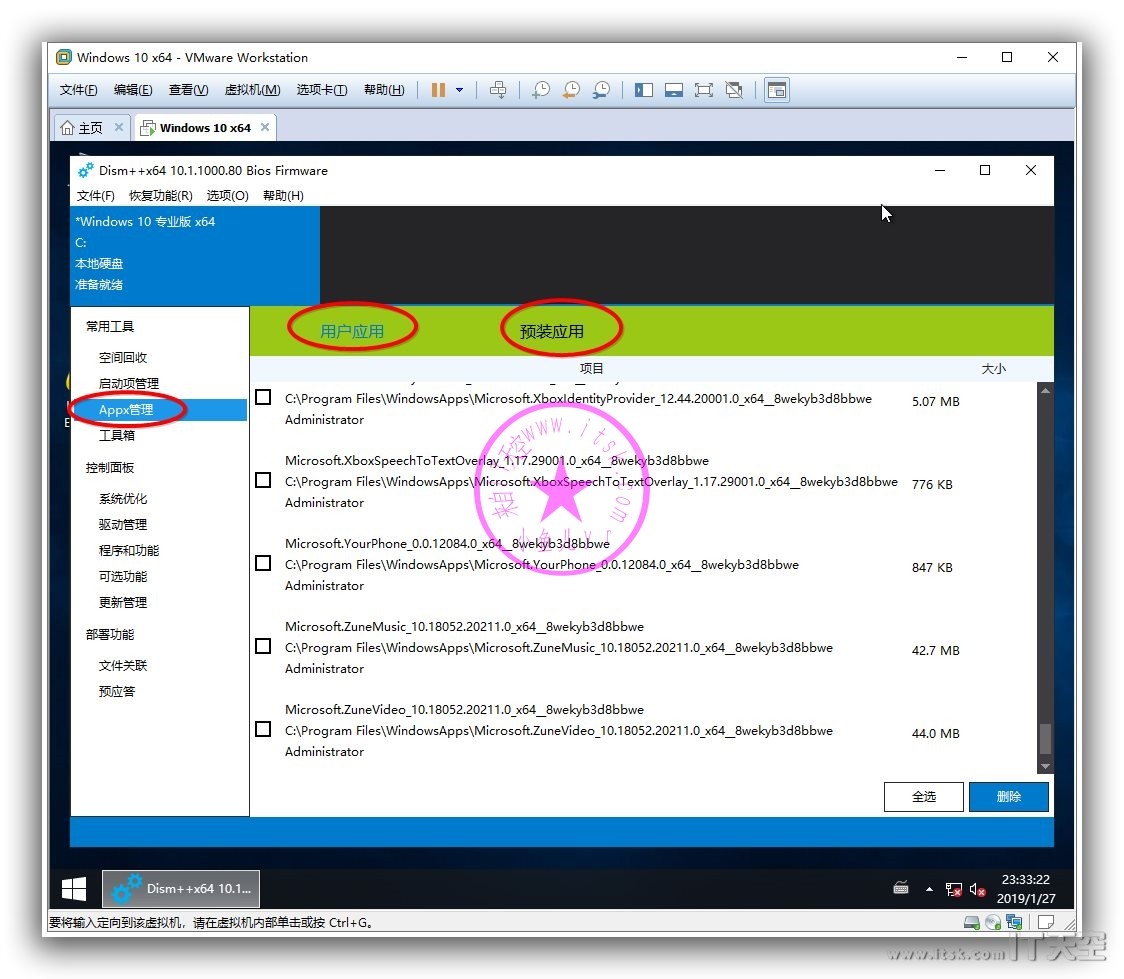Open 系统优化 in the sidebar
Viewport: 1124px width, 979px height.
[x=123, y=499]
